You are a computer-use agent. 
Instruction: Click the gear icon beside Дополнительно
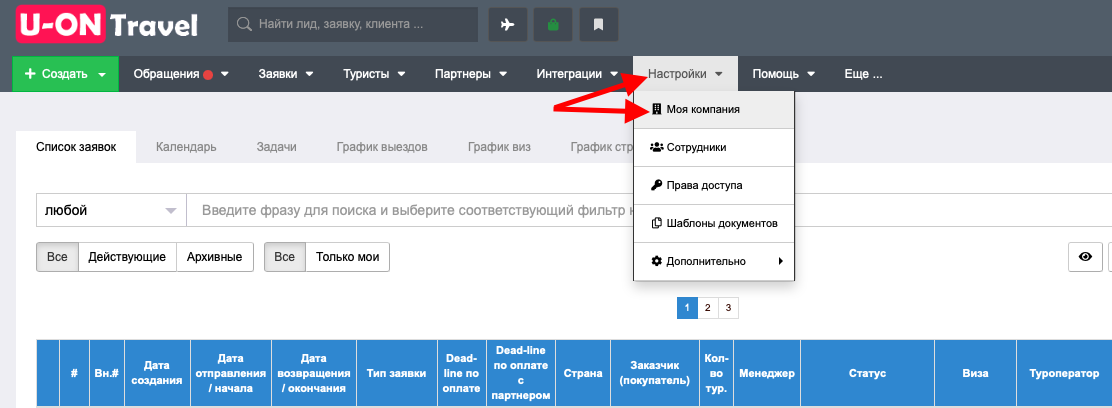[656, 261]
